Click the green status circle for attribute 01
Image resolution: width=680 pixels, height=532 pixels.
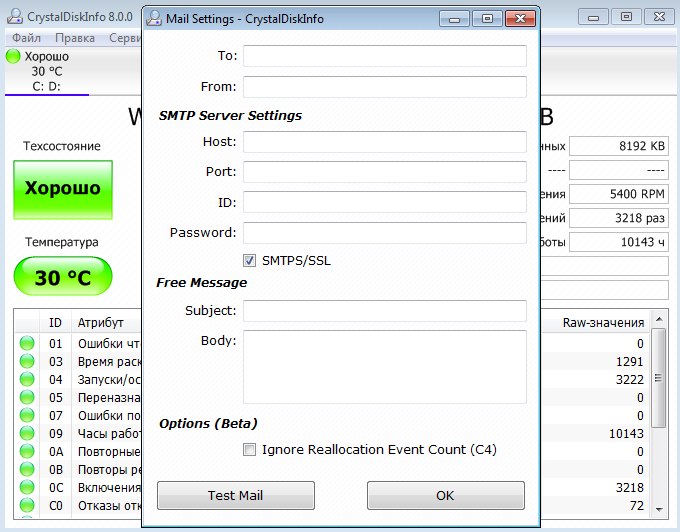tap(26, 344)
